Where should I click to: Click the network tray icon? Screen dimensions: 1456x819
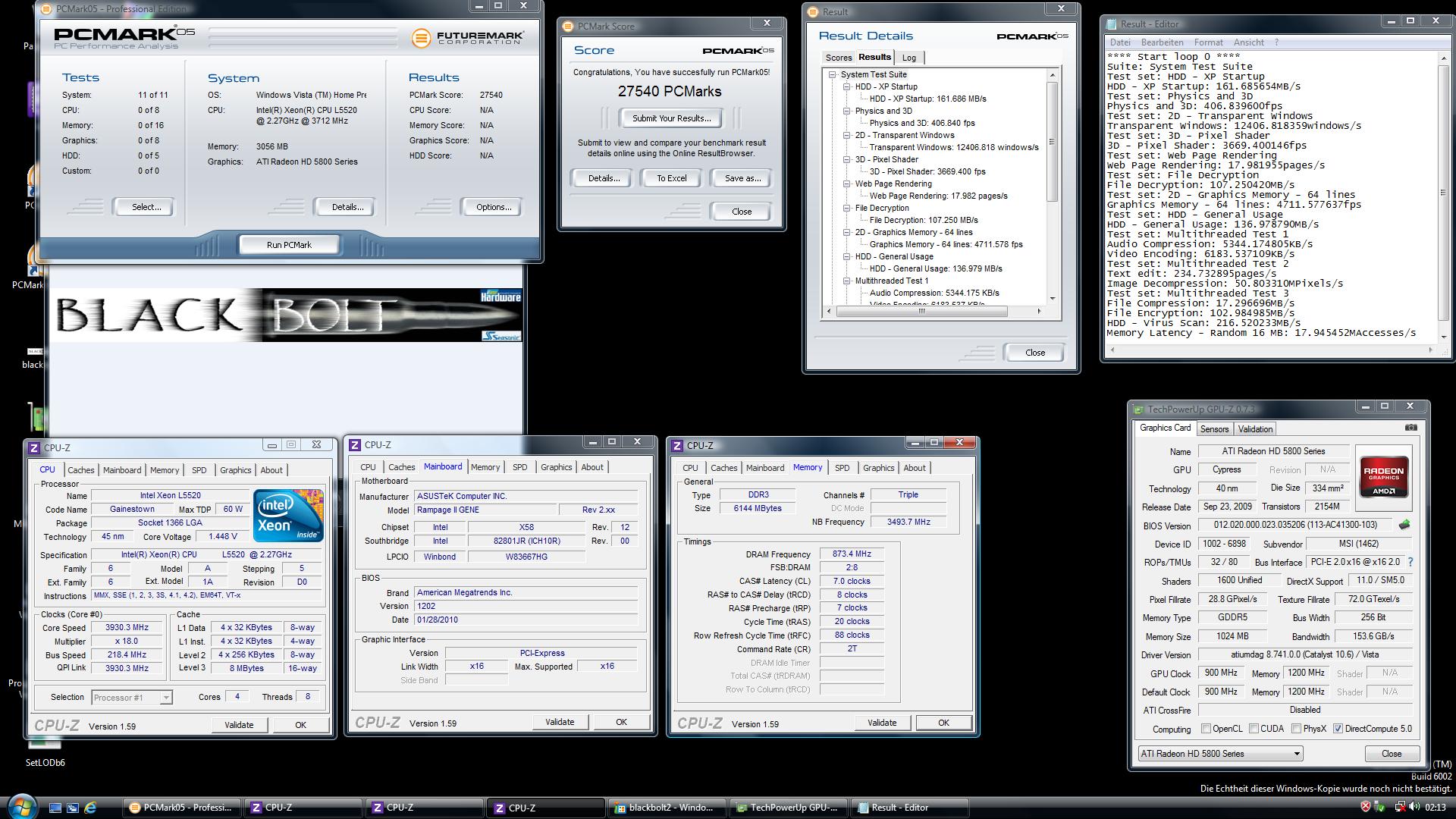[1399, 807]
